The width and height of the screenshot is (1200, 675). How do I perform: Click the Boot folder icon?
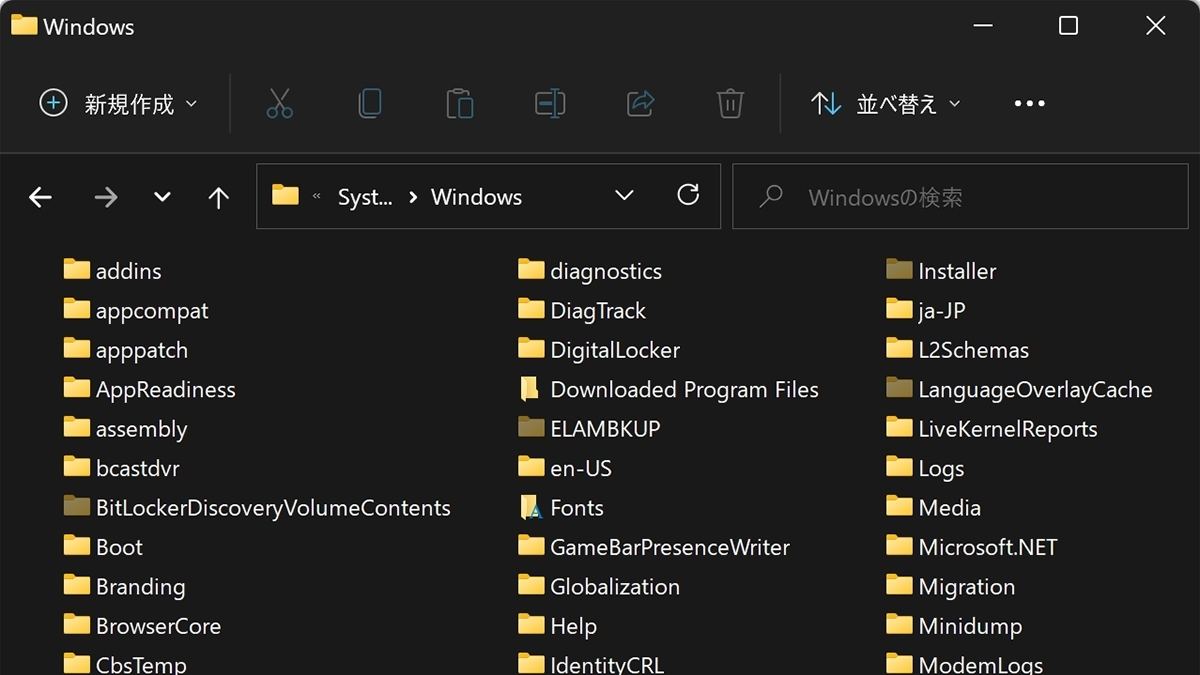point(77,546)
